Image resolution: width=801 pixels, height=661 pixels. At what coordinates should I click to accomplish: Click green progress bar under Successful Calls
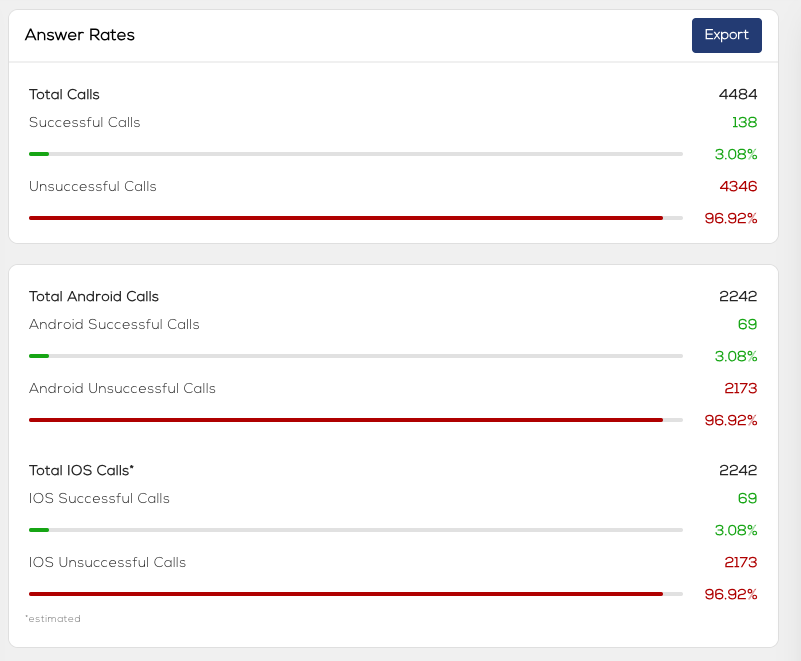[39, 154]
